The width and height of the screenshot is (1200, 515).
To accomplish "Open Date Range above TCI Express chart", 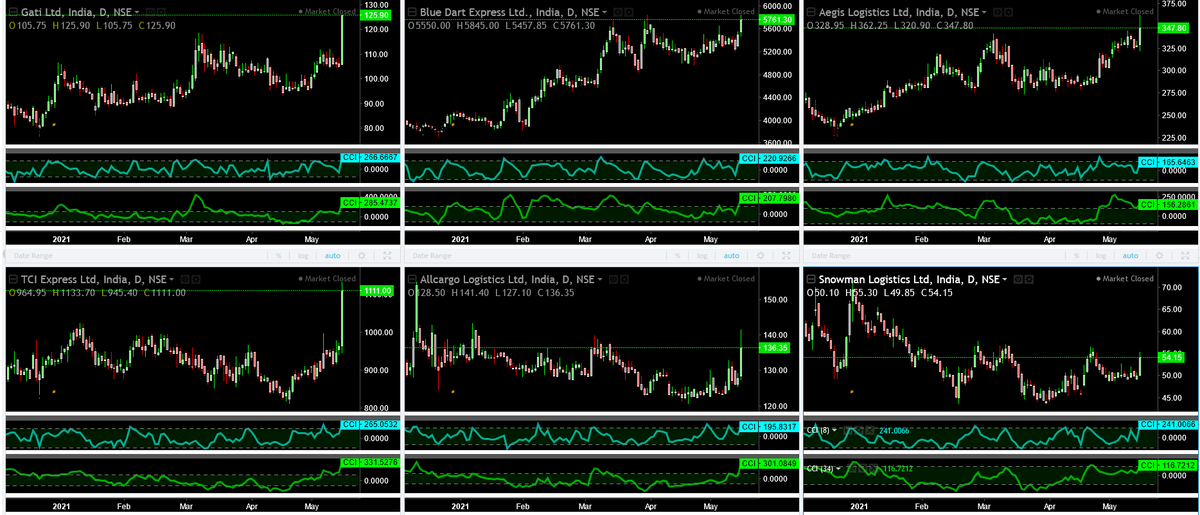I will (32, 256).
